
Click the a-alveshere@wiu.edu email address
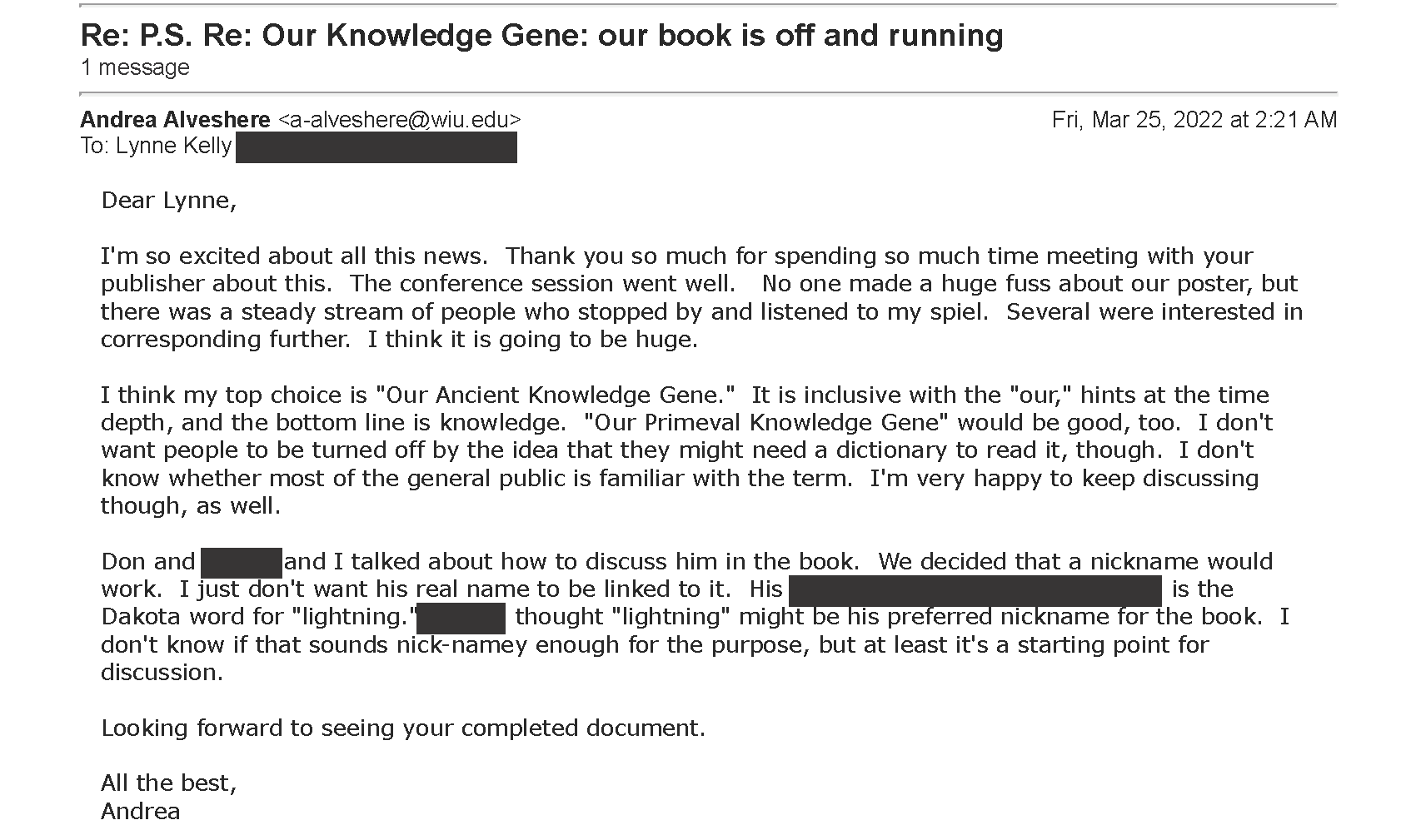pos(399,120)
